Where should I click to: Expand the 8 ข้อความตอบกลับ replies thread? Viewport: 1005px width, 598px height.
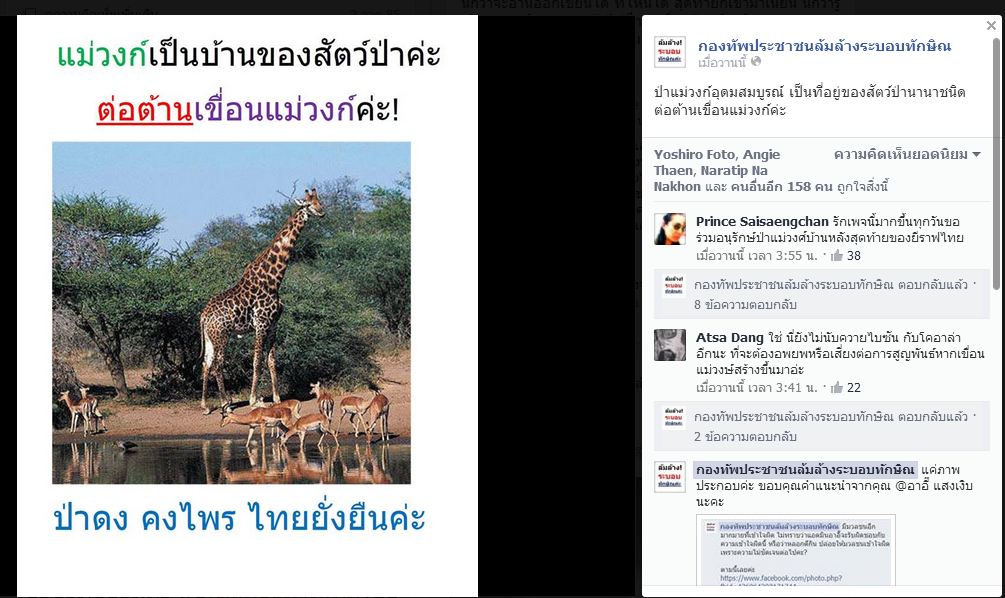(x=745, y=305)
